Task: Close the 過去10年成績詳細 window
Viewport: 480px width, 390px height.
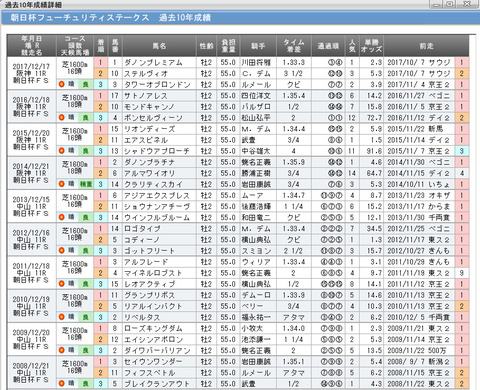Action: click(467, 4)
